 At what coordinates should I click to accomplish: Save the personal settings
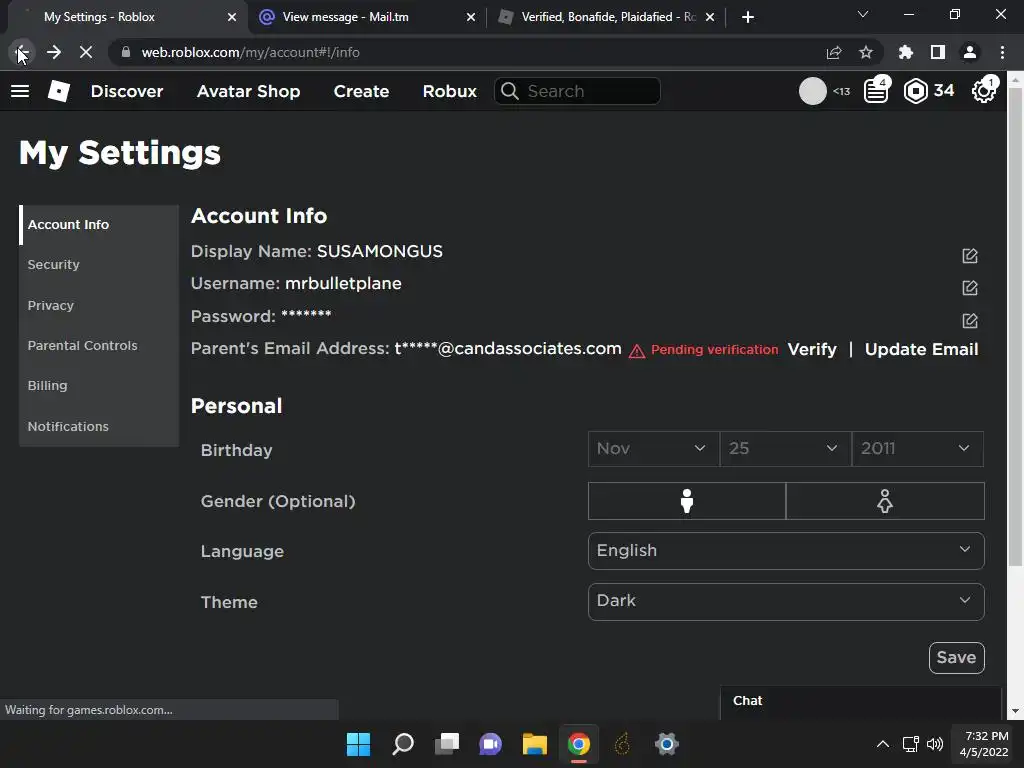click(956, 658)
